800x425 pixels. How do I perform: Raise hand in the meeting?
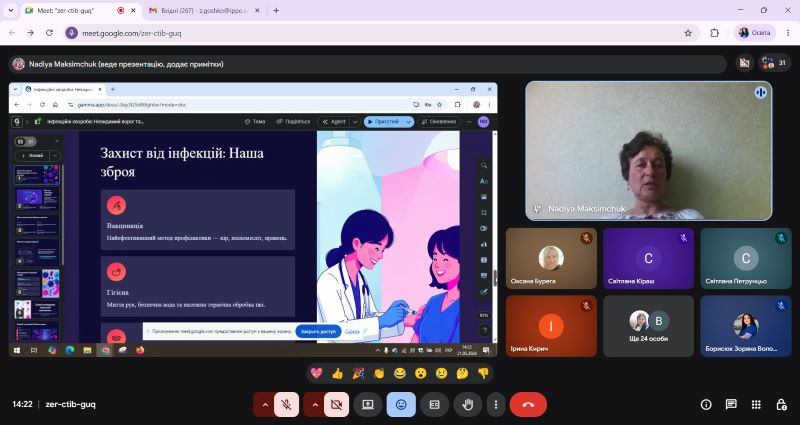tap(467, 405)
